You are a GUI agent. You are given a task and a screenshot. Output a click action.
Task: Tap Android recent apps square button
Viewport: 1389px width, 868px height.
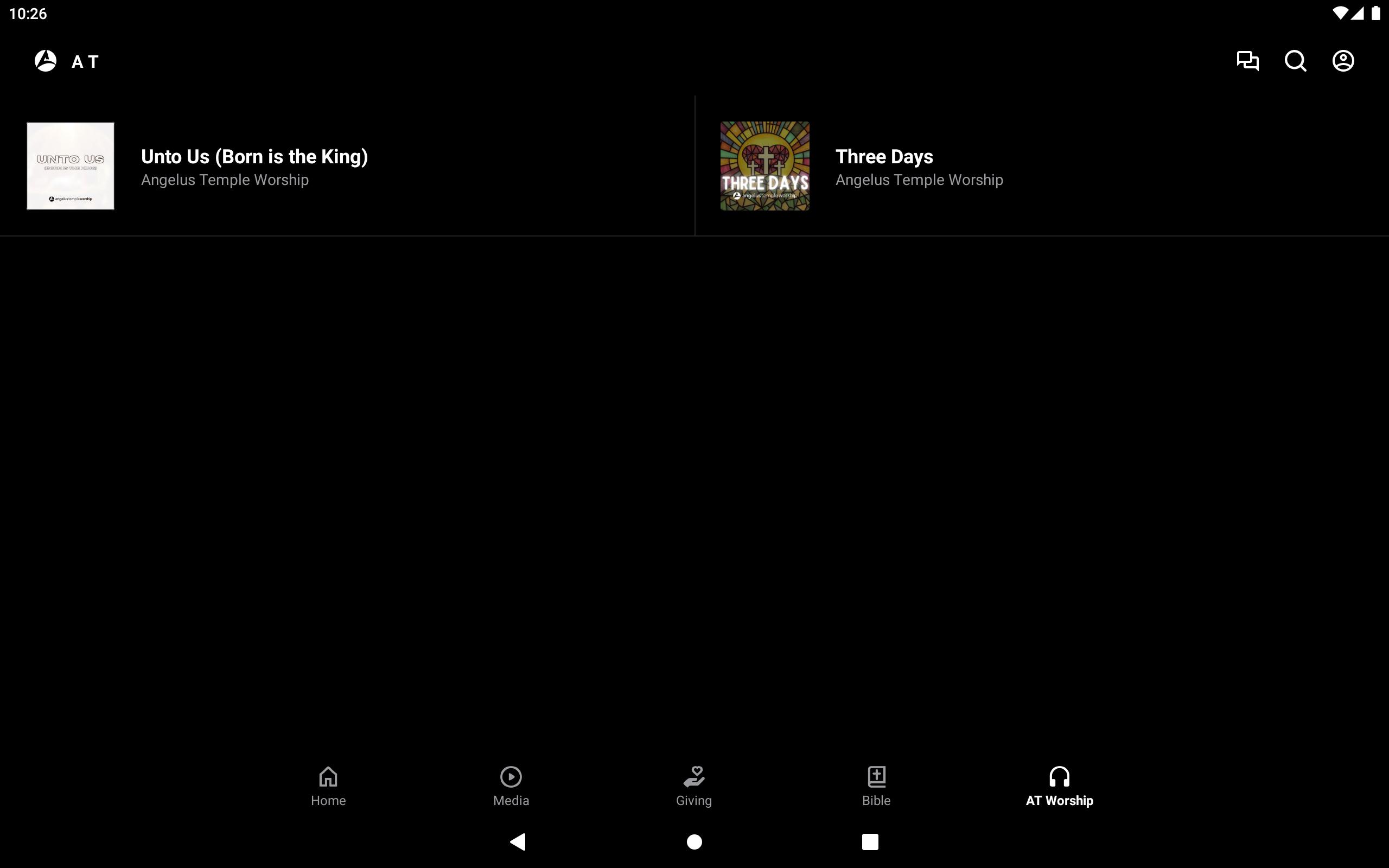point(870,841)
